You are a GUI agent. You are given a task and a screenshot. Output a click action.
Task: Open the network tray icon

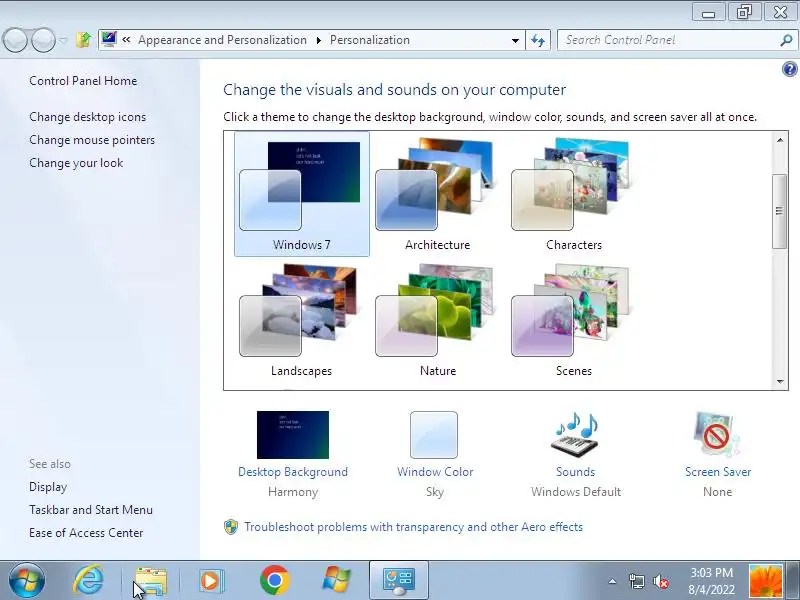click(636, 581)
